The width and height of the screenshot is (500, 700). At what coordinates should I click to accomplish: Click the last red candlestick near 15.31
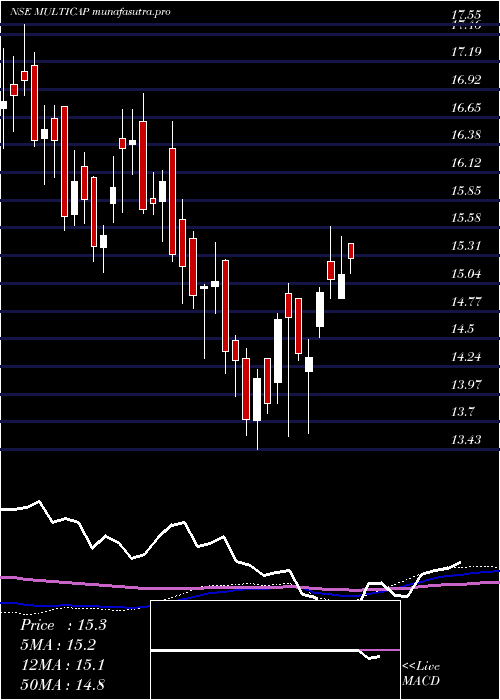[x=351, y=251]
